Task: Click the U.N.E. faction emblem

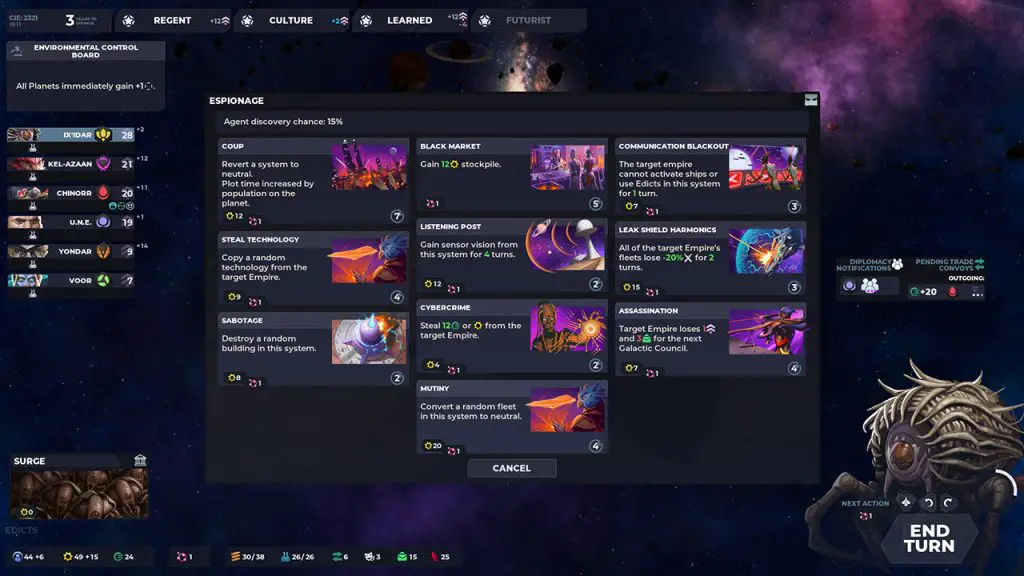Action: (103, 222)
